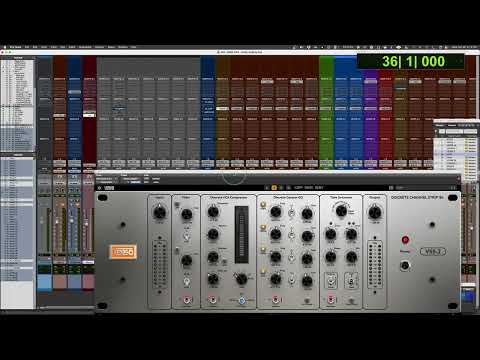Click the Tone Enhancer middle-right knob

click(351, 234)
